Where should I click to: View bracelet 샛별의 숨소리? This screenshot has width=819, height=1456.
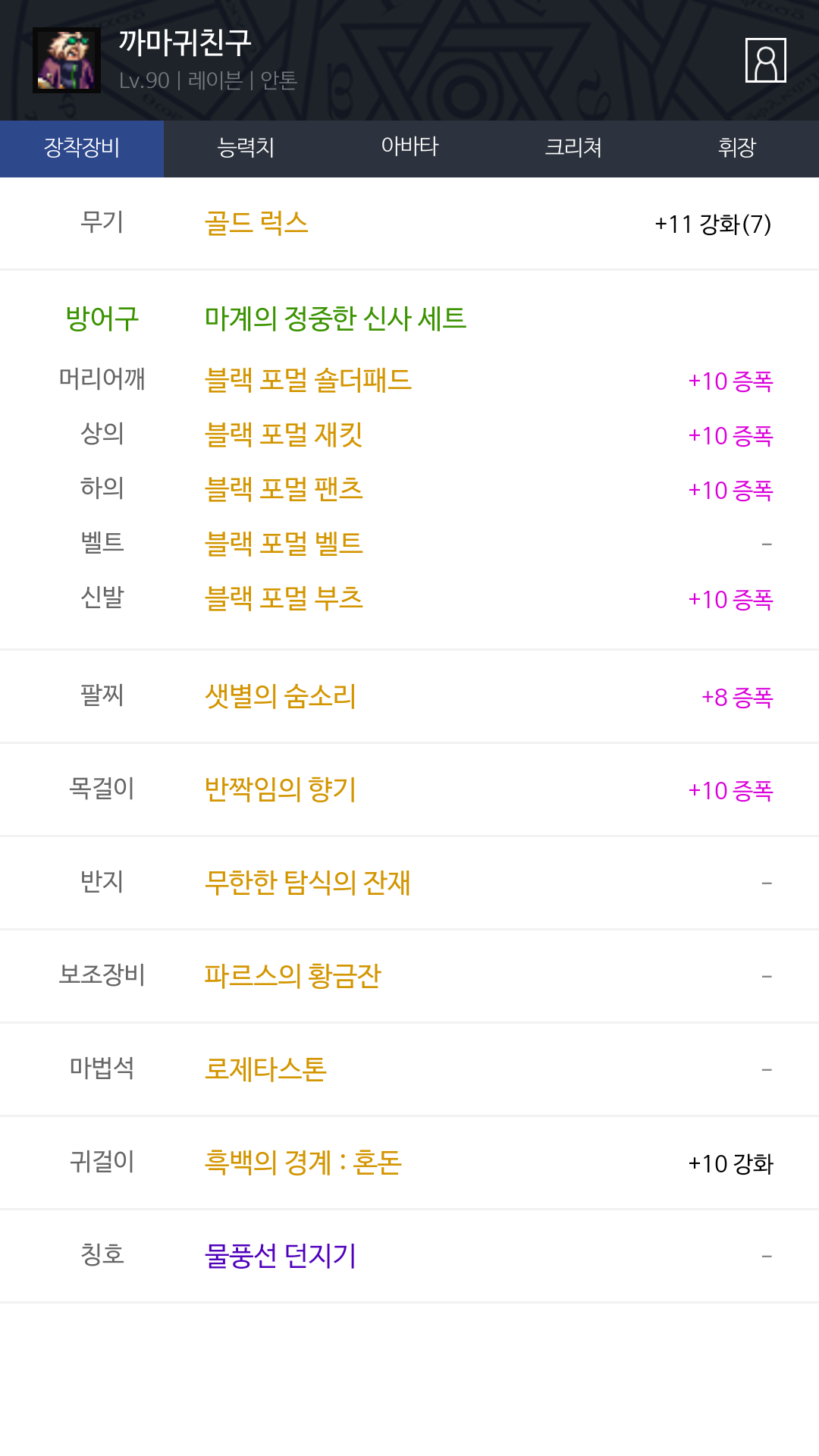tap(281, 696)
